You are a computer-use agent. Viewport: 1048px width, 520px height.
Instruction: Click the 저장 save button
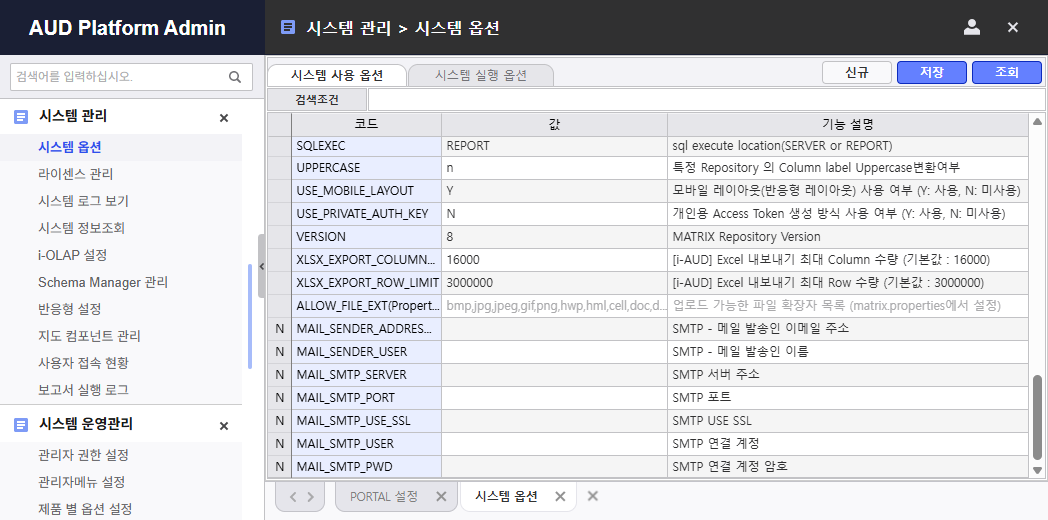coord(931,73)
